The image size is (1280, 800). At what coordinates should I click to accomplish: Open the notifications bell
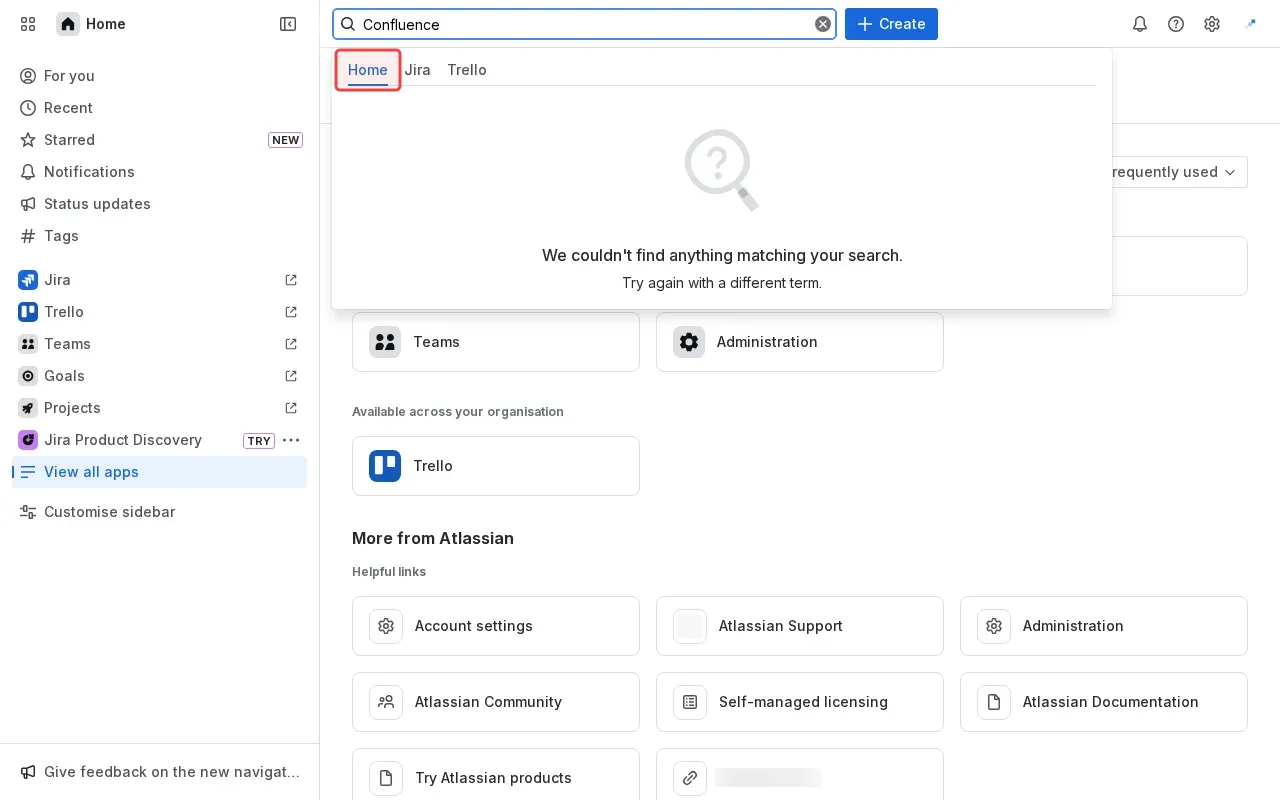[1140, 24]
